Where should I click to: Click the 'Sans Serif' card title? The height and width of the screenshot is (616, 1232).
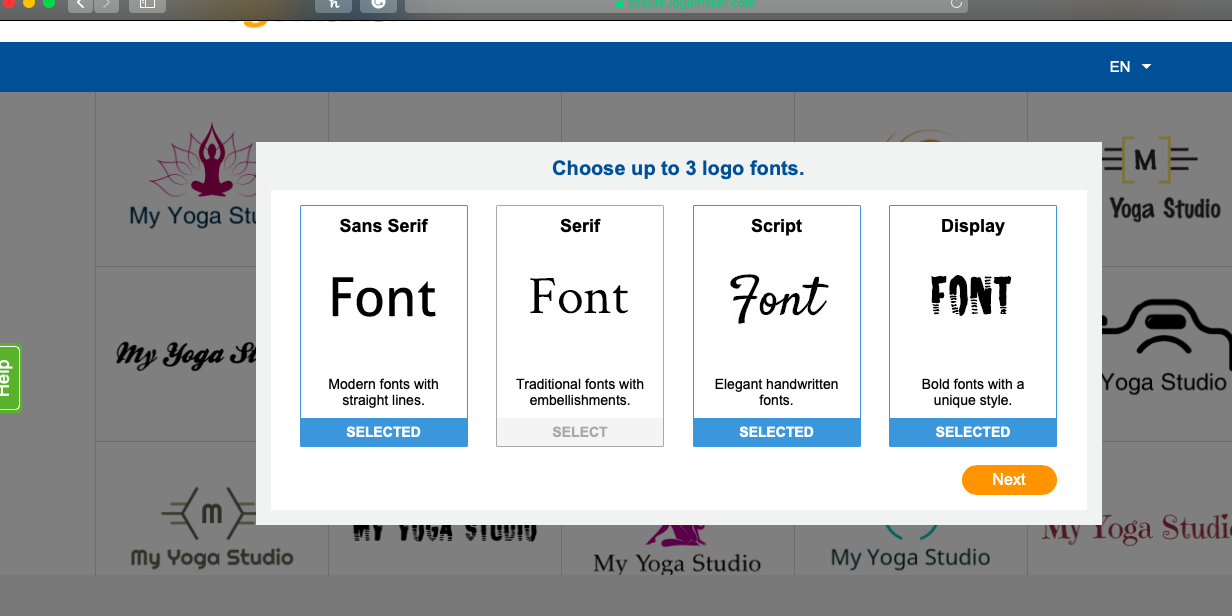384,226
